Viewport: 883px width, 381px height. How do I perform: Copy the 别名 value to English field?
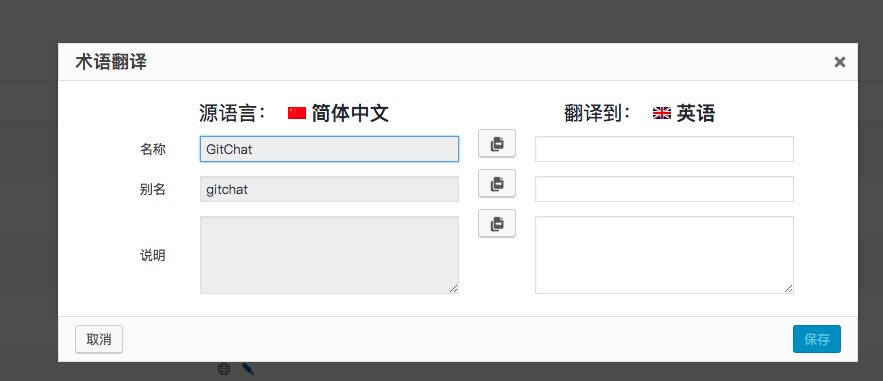[x=497, y=183]
